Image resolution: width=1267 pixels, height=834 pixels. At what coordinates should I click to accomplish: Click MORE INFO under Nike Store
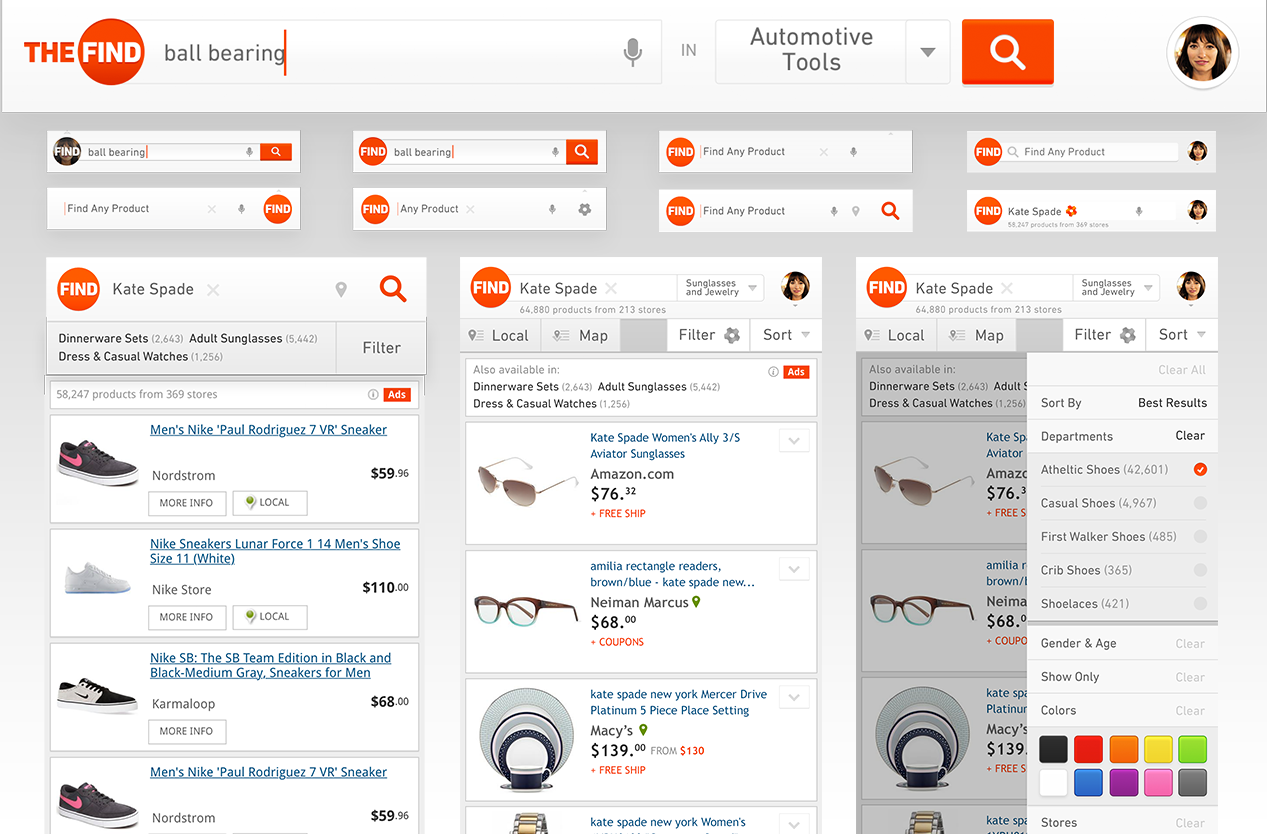coord(187,617)
